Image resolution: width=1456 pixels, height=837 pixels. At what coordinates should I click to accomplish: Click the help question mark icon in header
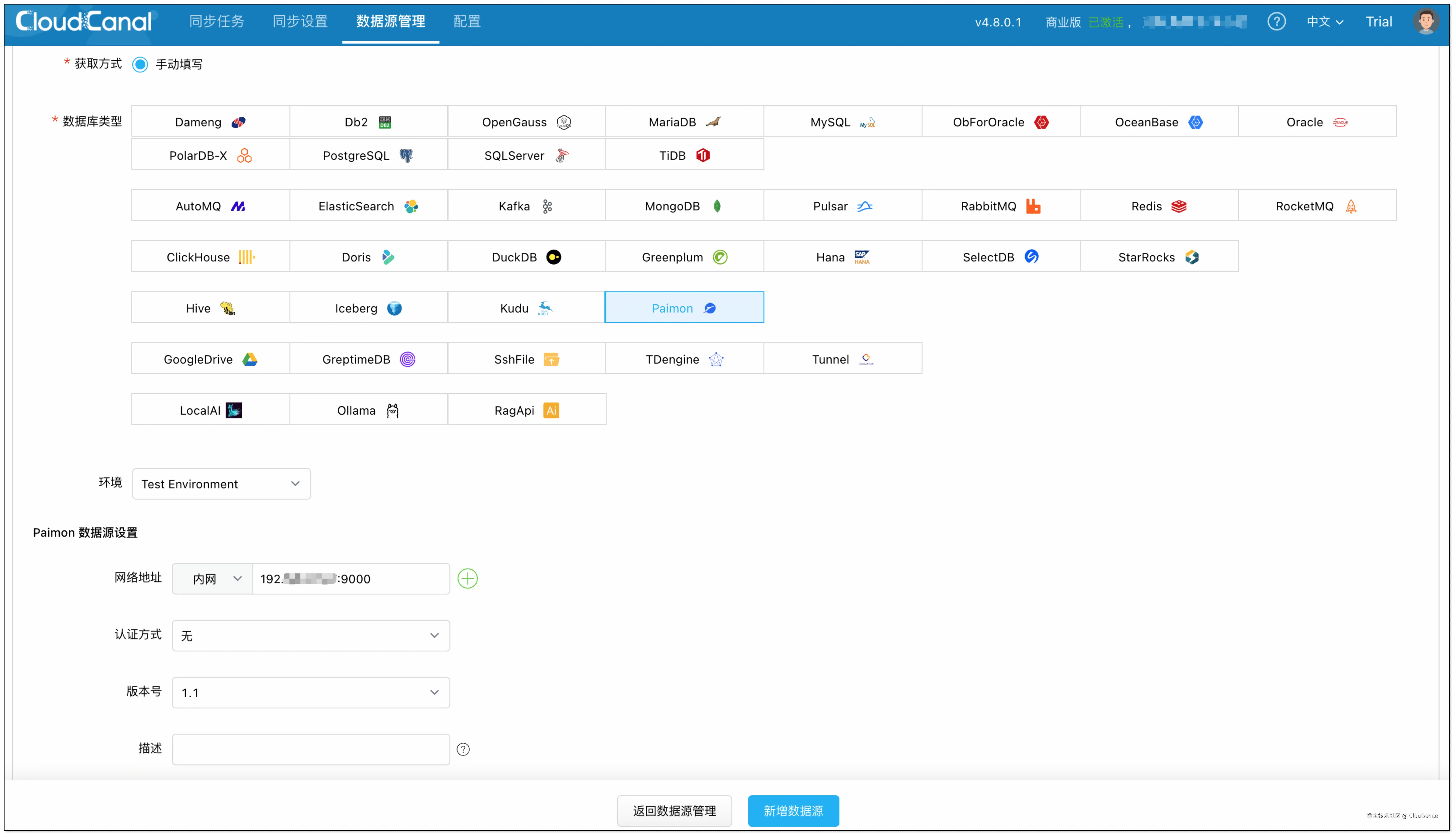(x=1276, y=22)
